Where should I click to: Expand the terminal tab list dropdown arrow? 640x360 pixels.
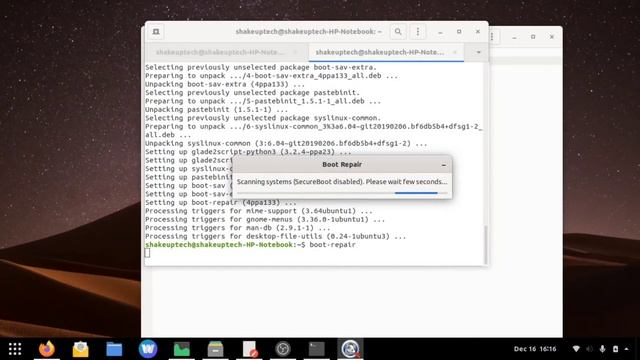(x=478, y=52)
